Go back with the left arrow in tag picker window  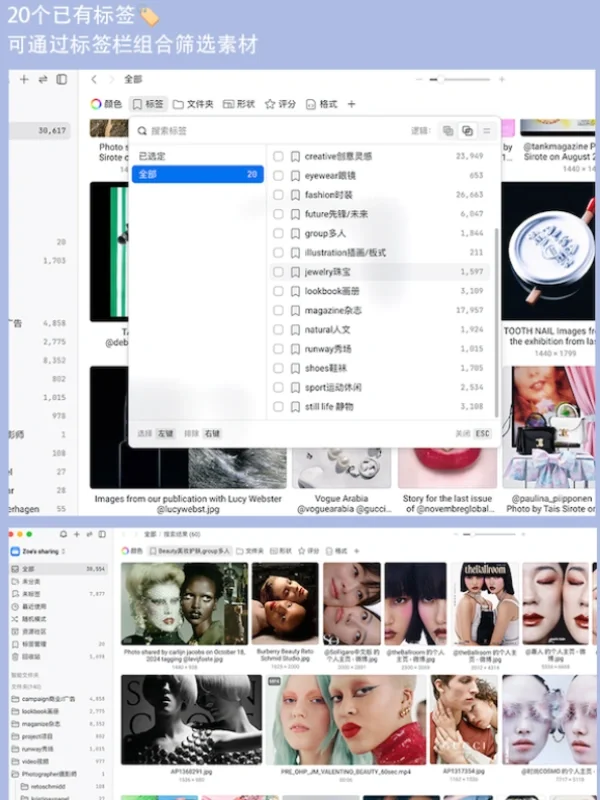click(94, 79)
